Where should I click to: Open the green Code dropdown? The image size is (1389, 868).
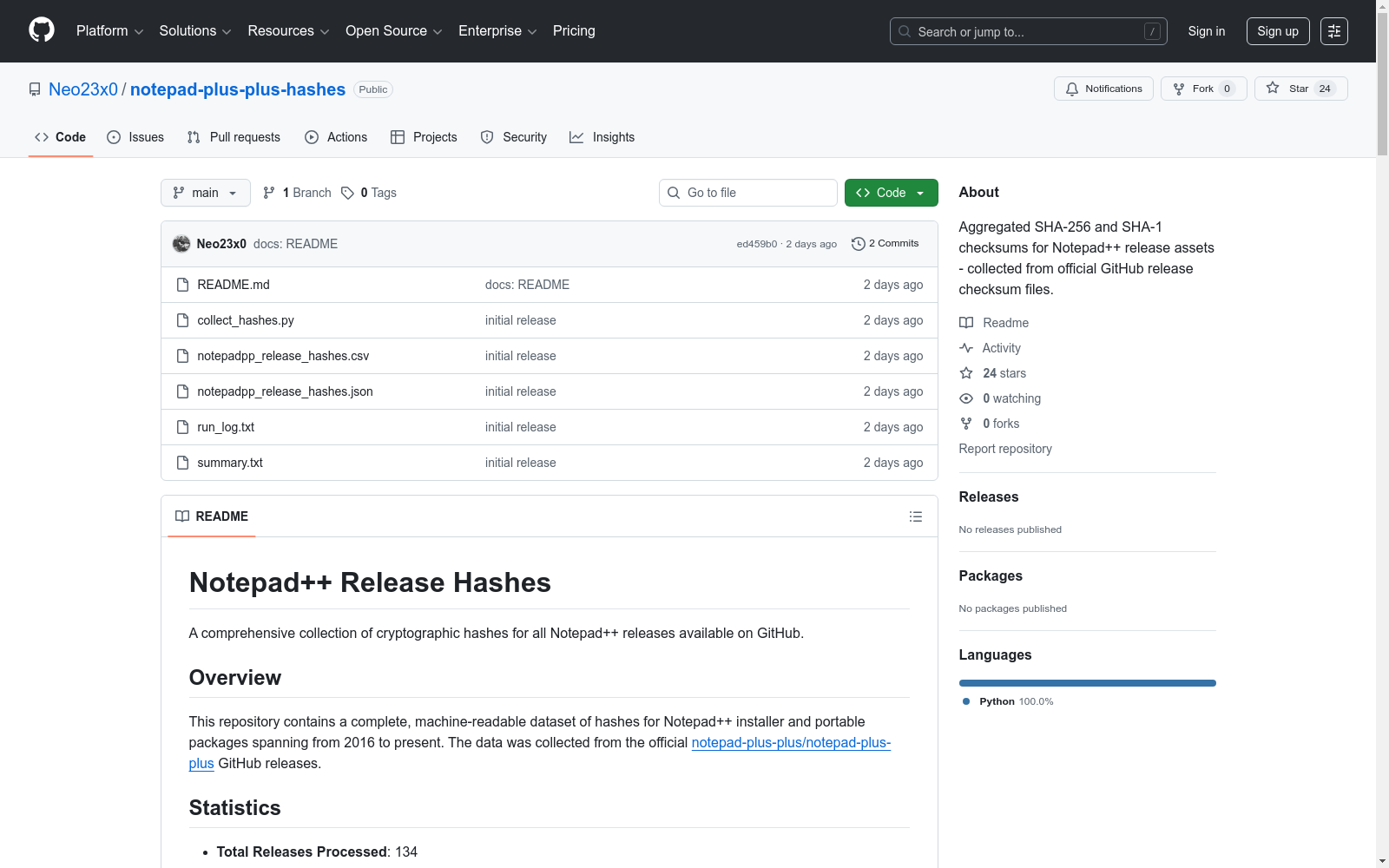pyautogui.click(x=892, y=193)
